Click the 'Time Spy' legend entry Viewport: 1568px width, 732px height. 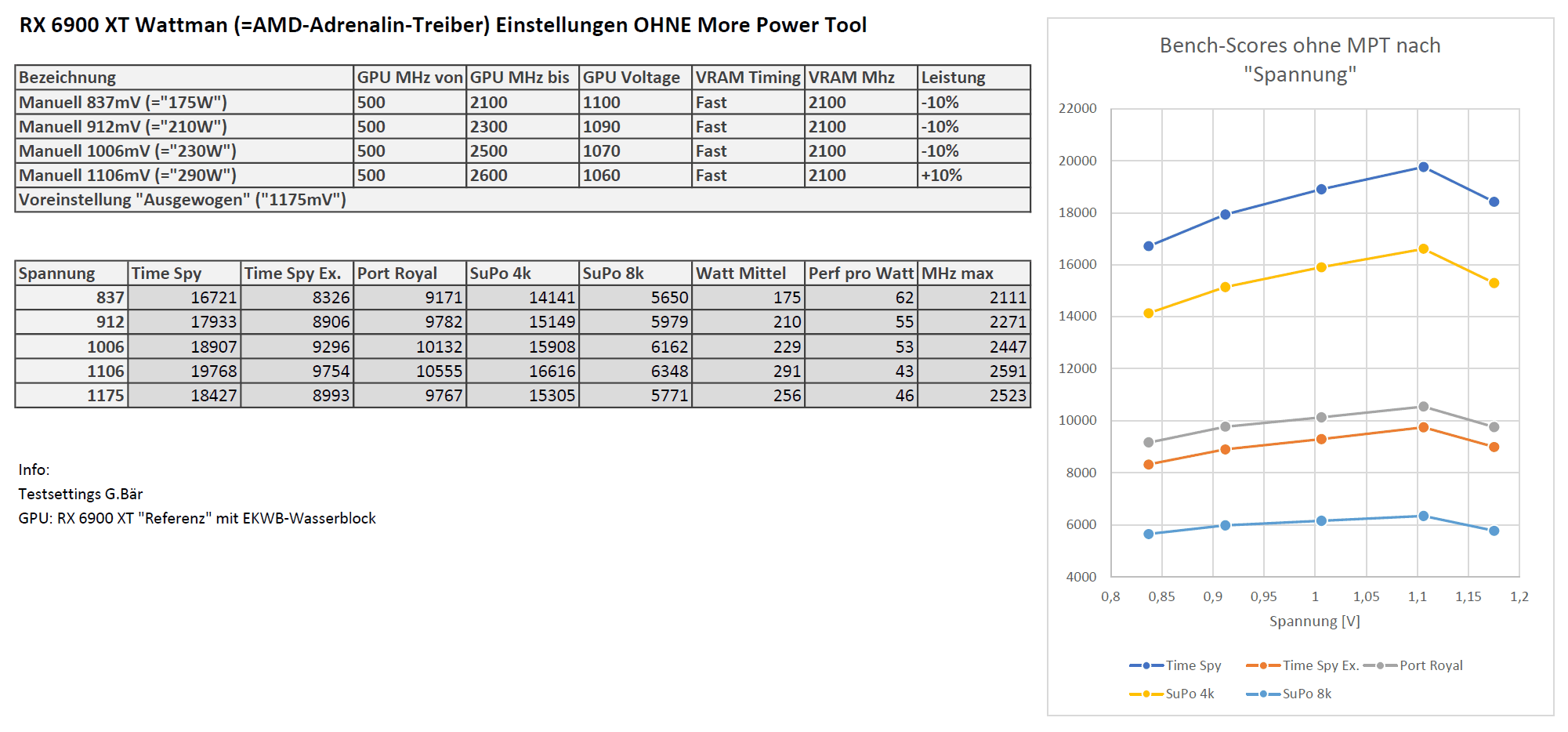[1175, 665]
